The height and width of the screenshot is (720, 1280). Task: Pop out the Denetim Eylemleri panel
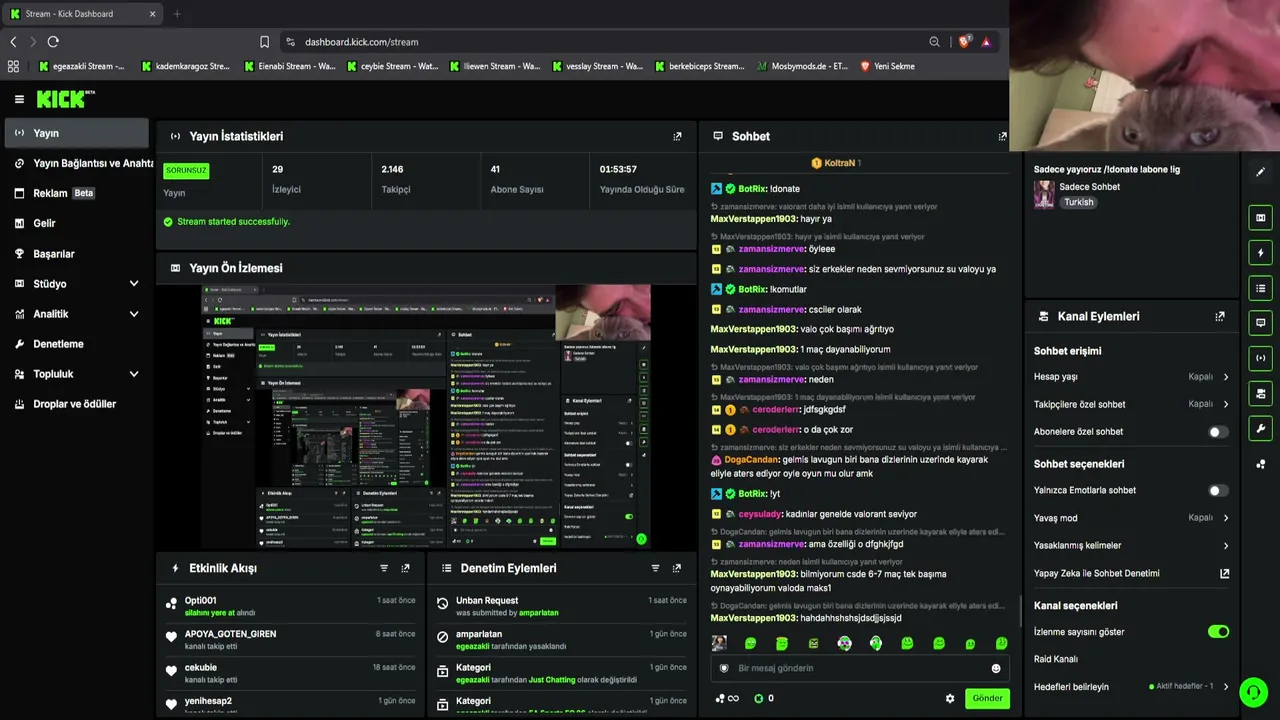click(x=677, y=568)
